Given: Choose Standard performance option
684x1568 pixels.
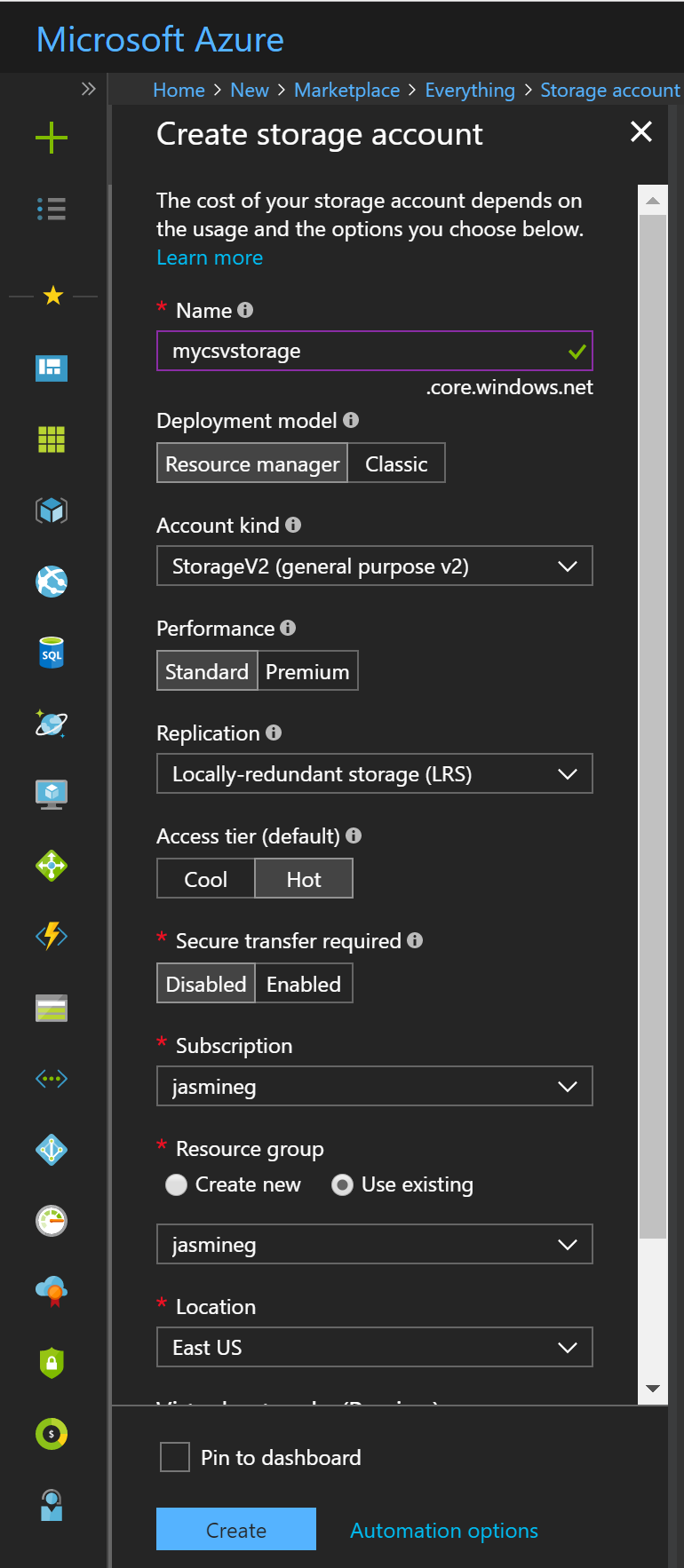Looking at the screenshot, I should [207, 671].
